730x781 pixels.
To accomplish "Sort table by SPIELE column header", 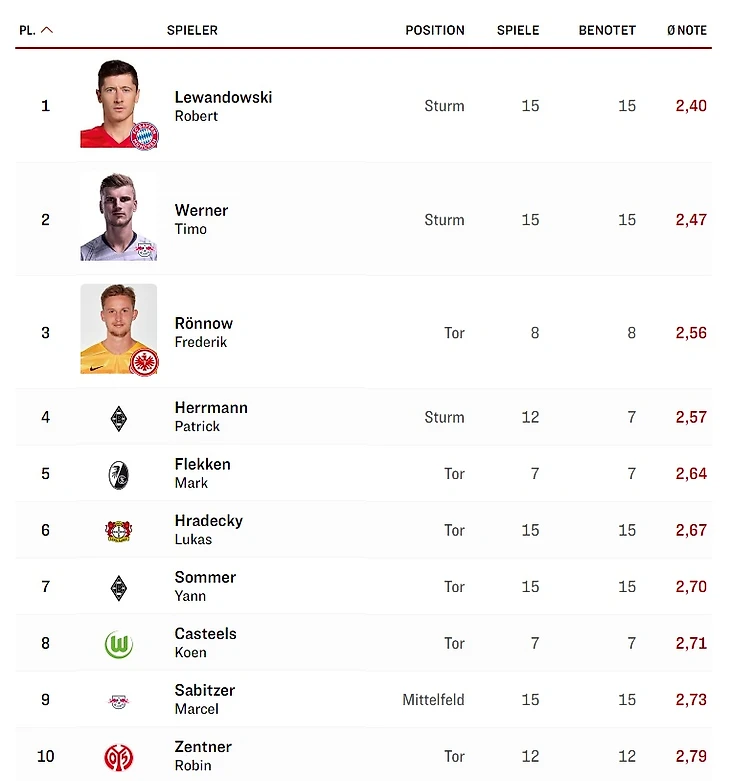I will click(x=518, y=30).
